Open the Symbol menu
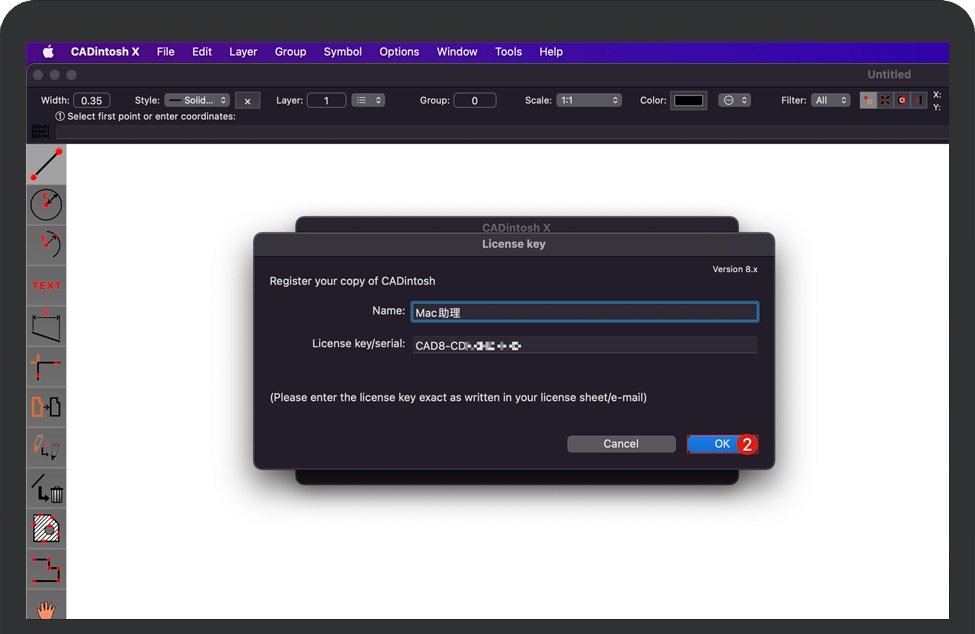The width and height of the screenshot is (975, 634). 343,52
